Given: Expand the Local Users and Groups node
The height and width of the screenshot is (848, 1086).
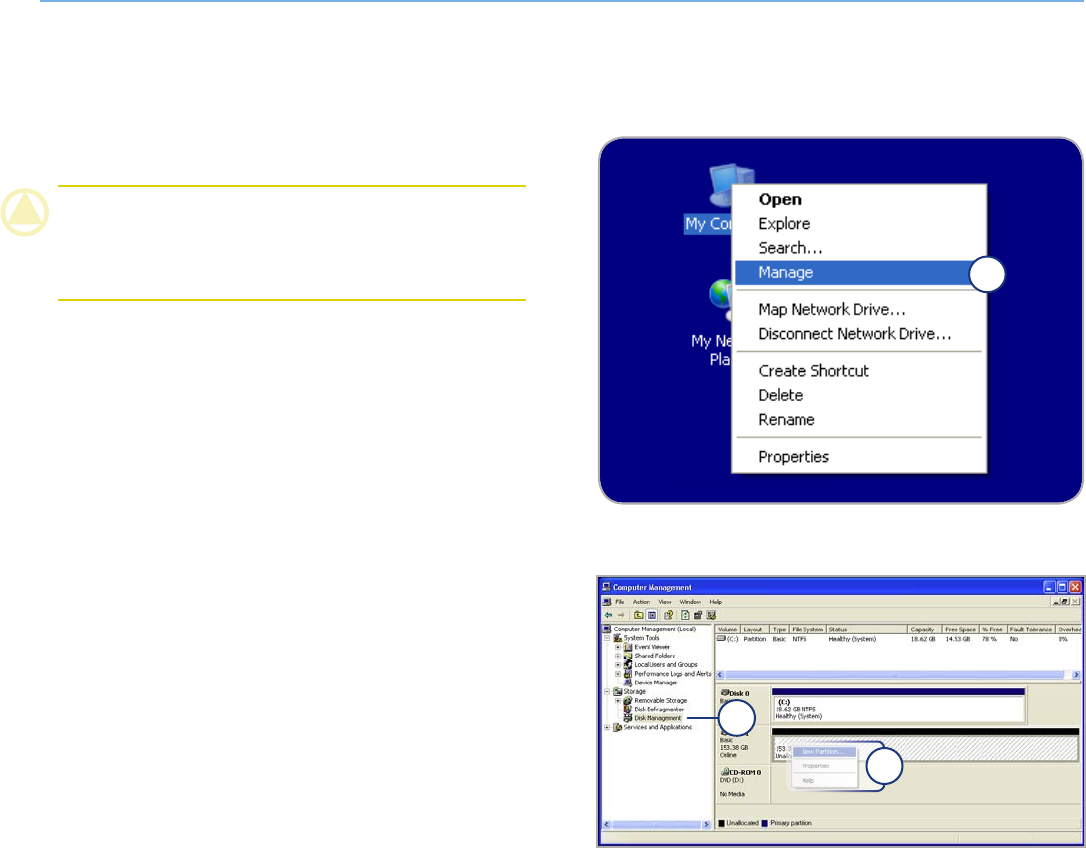Looking at the screenshot, I should [618, 664].
